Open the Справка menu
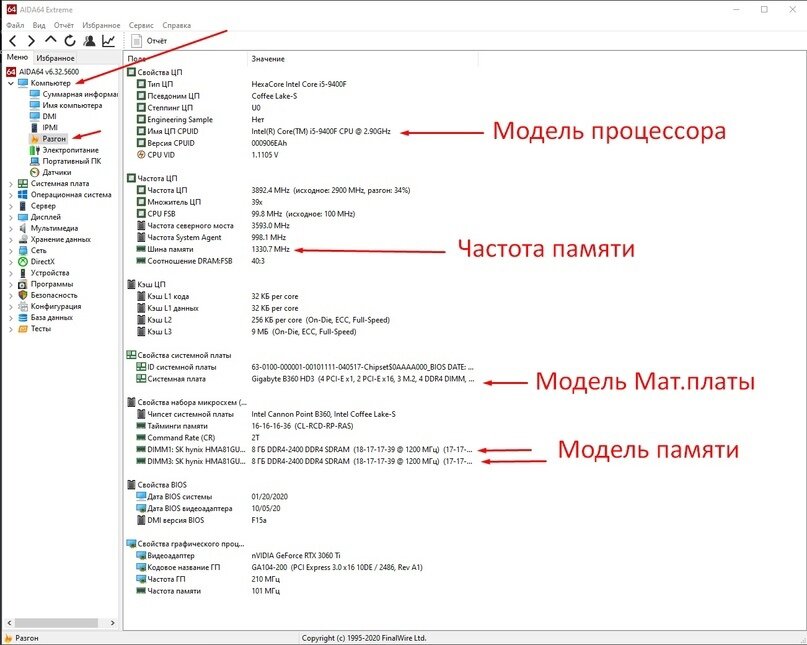 (177, 25)
